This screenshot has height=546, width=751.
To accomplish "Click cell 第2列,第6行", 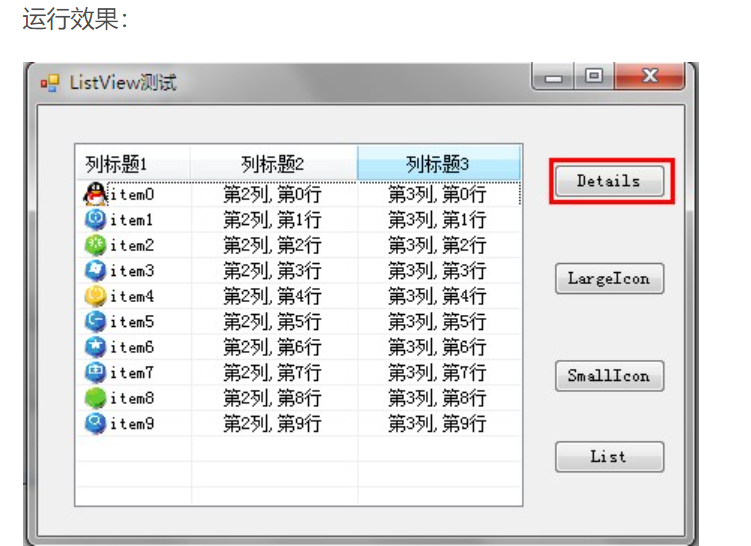I will pyautogui.click(x=273, y=347).
